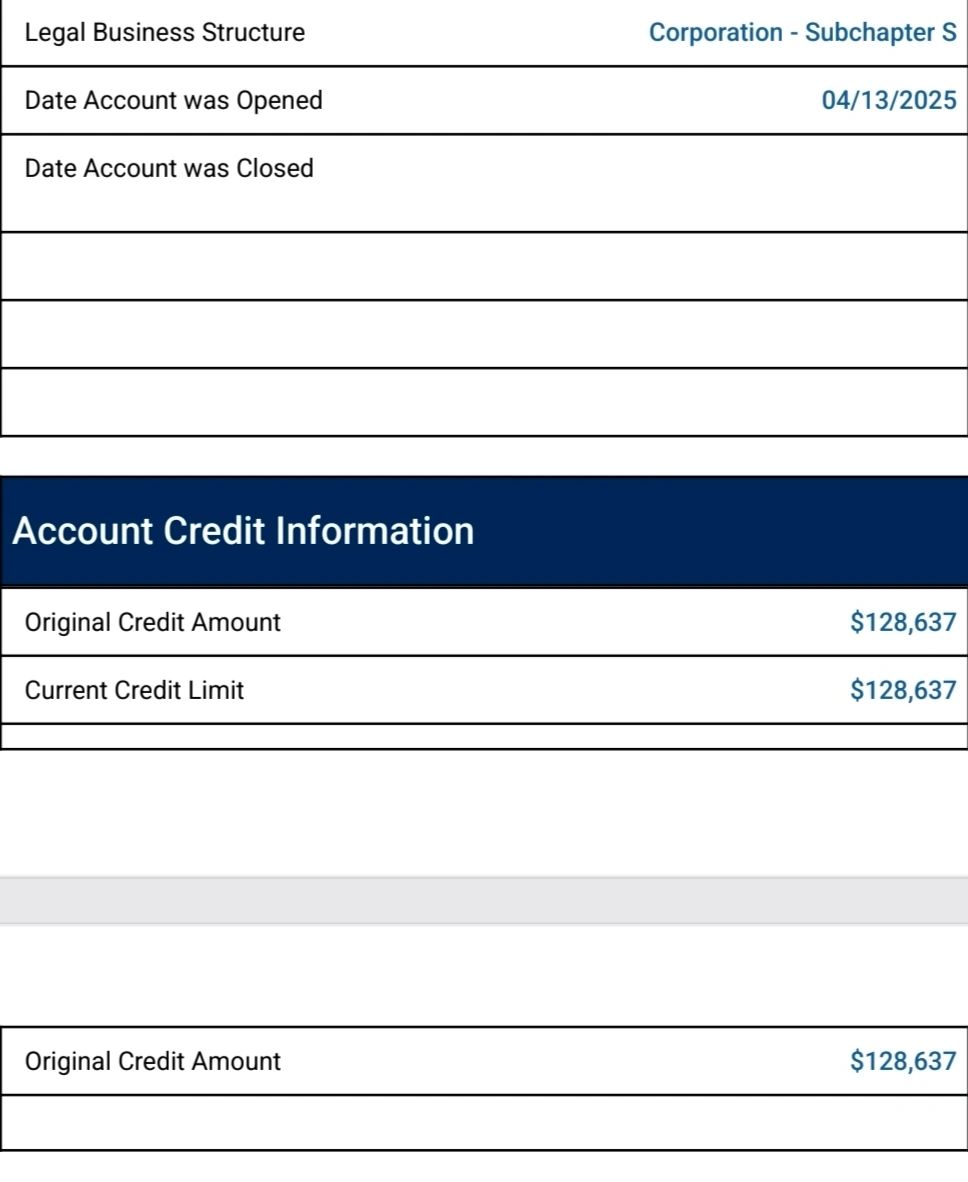Click the Original Credit Amount label in the bottom table
This screenshot has height=1182, width=968.
[x=152, y=1061]
